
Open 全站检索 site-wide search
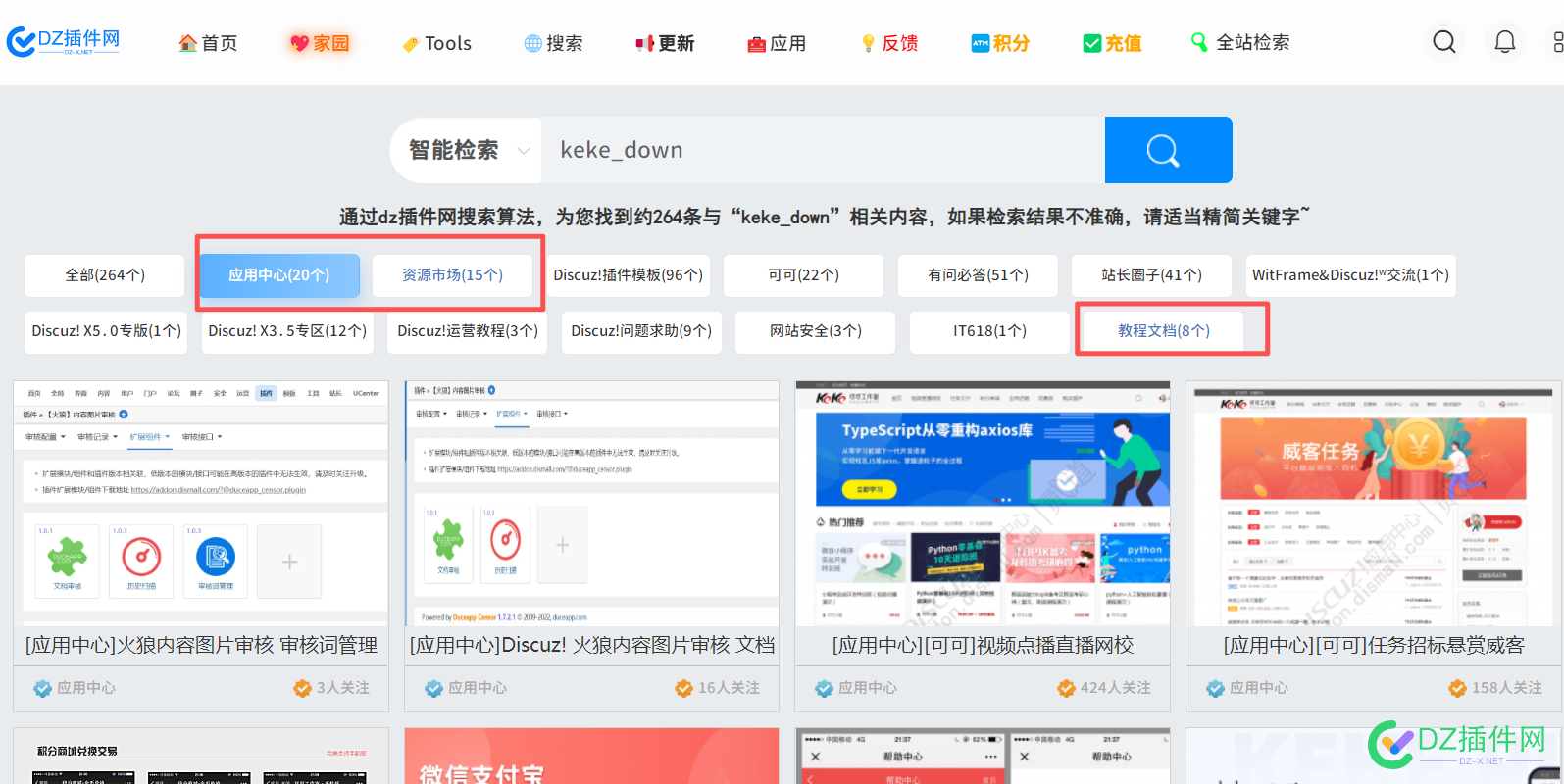1240,43
